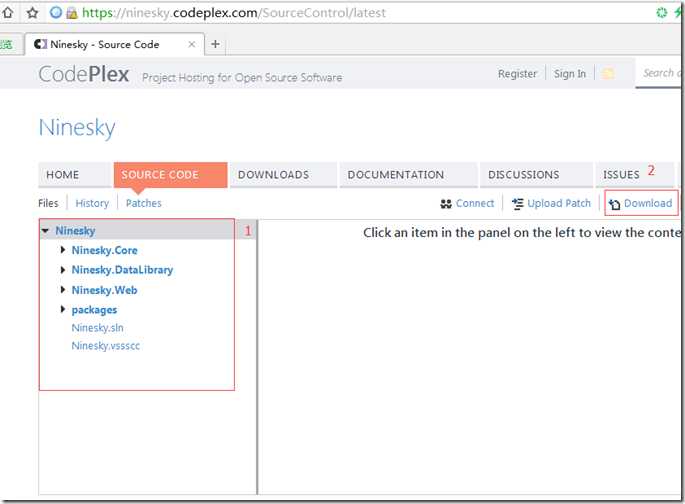Screen dimensions: 685x504
Task: Open a new browser tab with plus
Action: coord(215,44)
